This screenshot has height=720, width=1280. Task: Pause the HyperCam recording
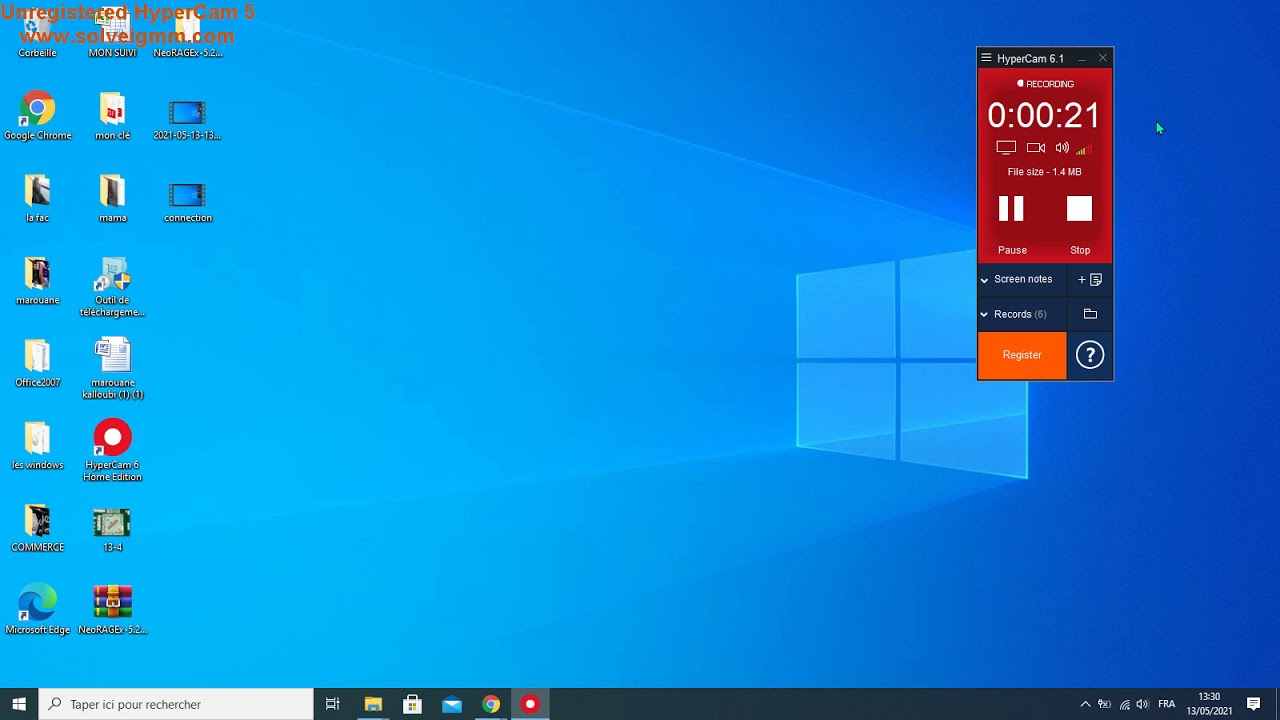pyautogui.click(x=1011, y=208)
